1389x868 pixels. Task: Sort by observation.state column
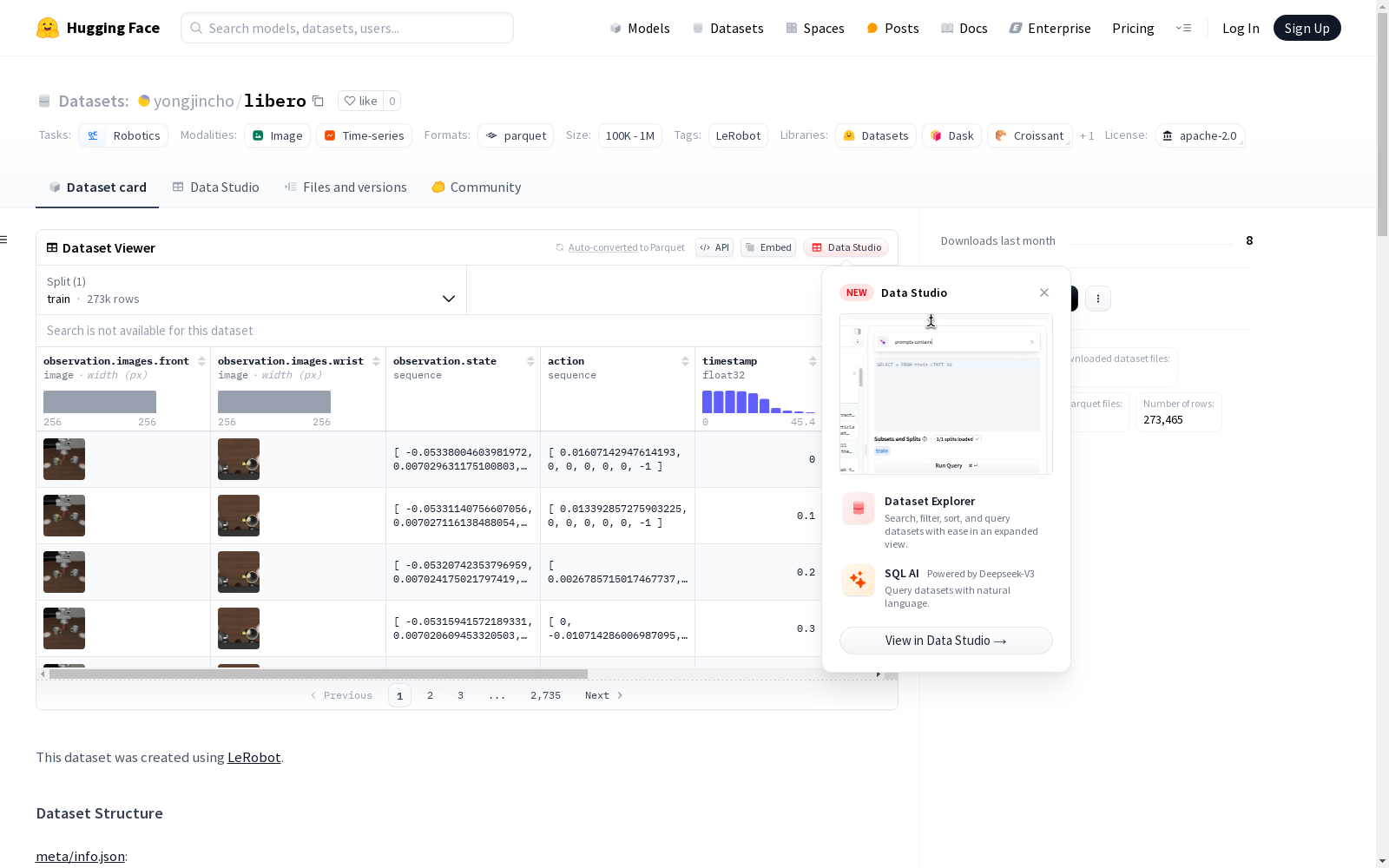(530, 361)
